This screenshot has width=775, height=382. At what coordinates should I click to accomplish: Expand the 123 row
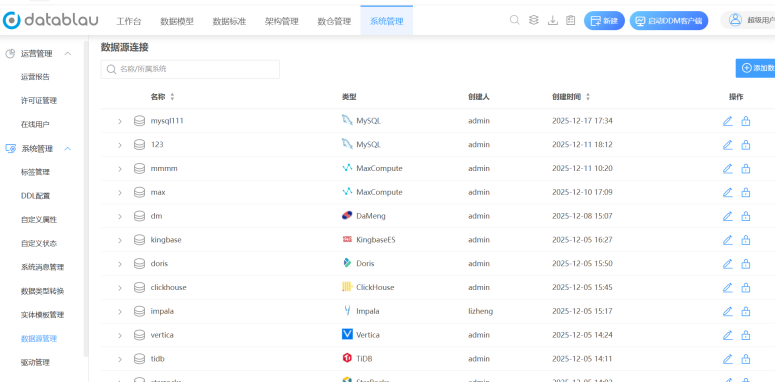(120, 145)
